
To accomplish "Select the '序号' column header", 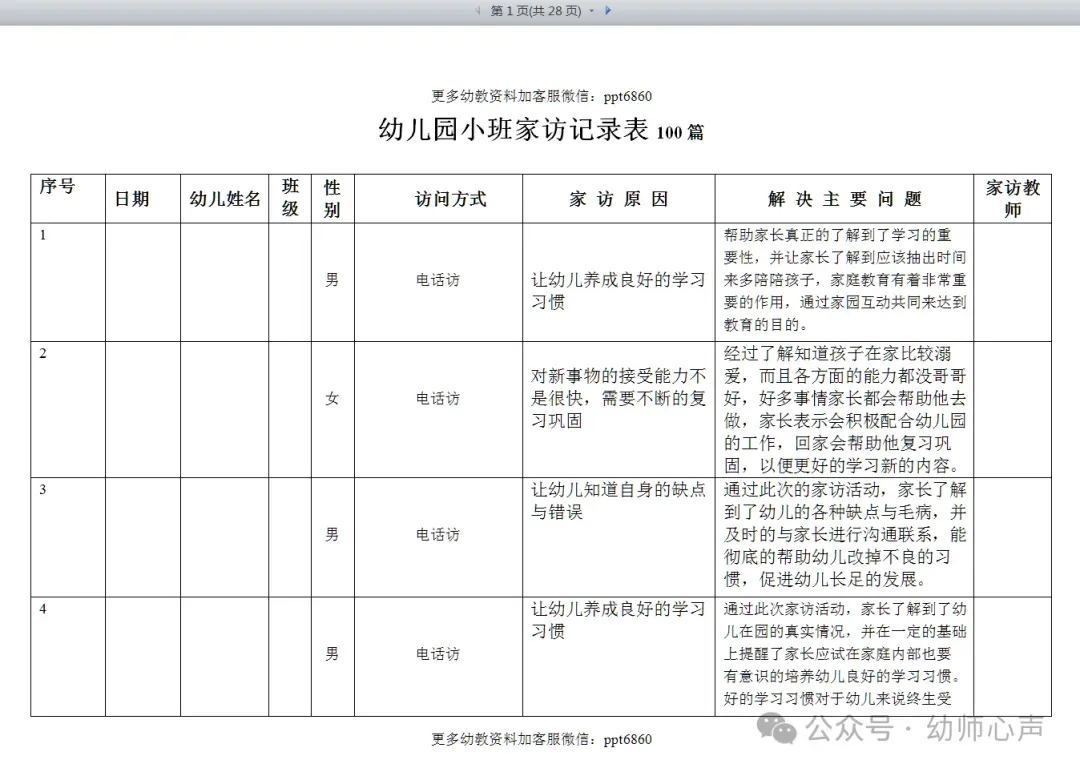I will point(57,186).
